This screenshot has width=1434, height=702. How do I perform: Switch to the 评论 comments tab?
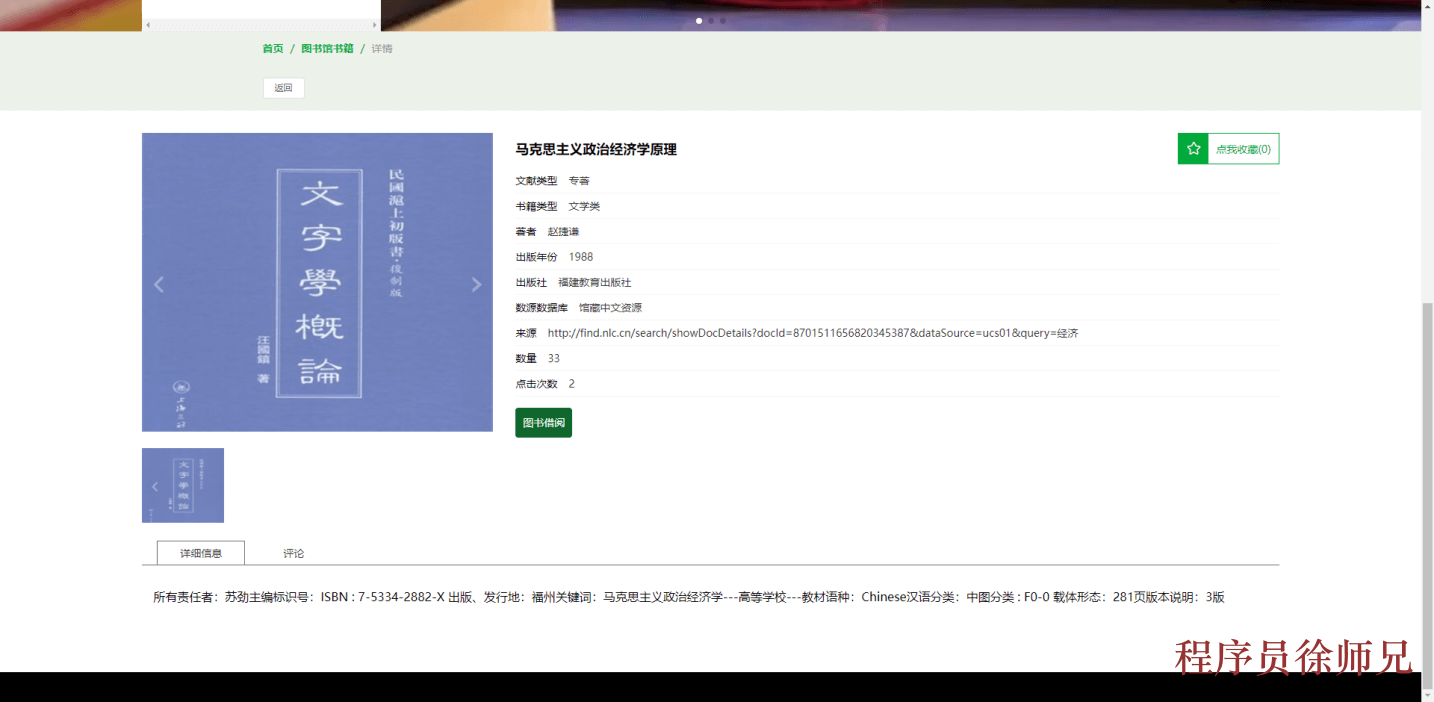(293, 552)
